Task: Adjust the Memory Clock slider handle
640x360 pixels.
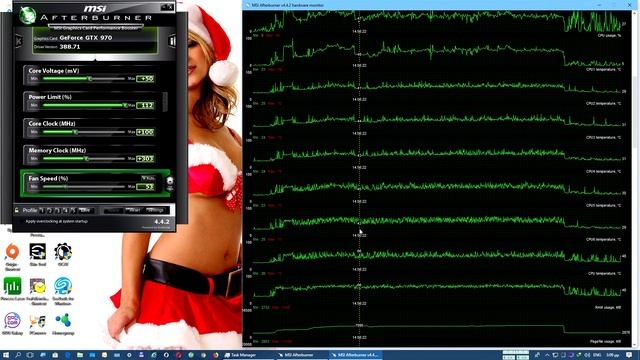Action: (86, 158)
